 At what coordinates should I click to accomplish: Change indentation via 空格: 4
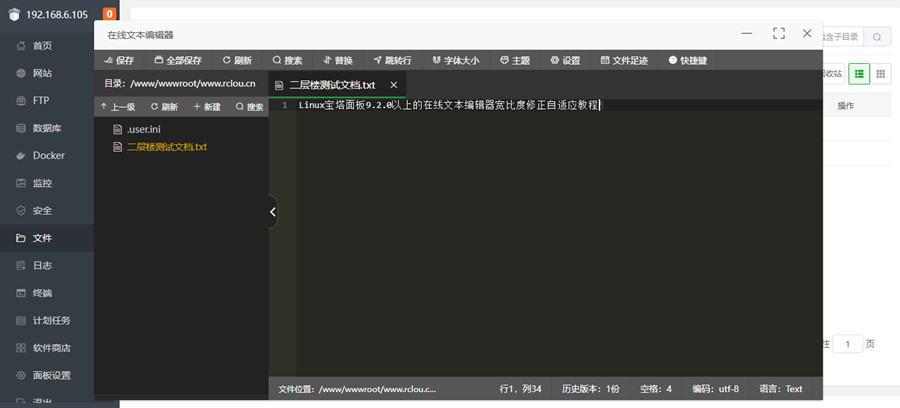[x=656, y=389]
